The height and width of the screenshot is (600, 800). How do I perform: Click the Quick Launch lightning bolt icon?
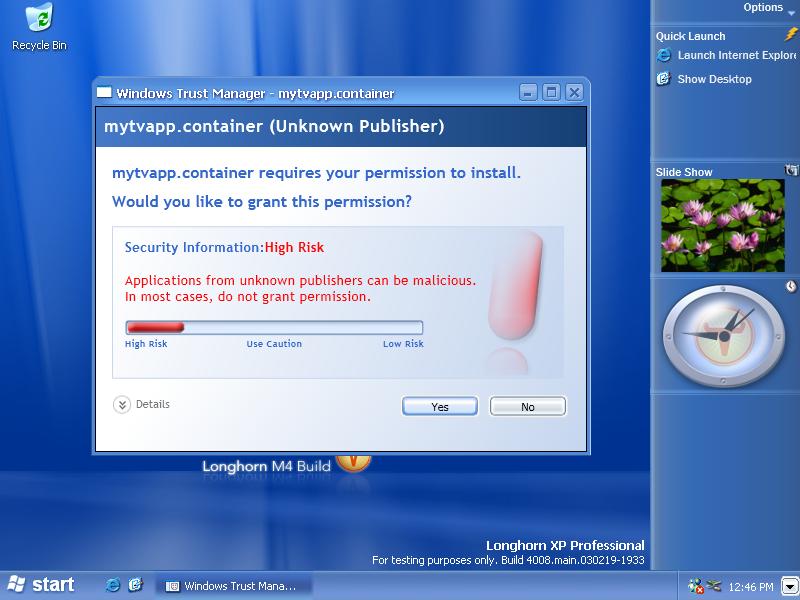[x=791, y=35]
